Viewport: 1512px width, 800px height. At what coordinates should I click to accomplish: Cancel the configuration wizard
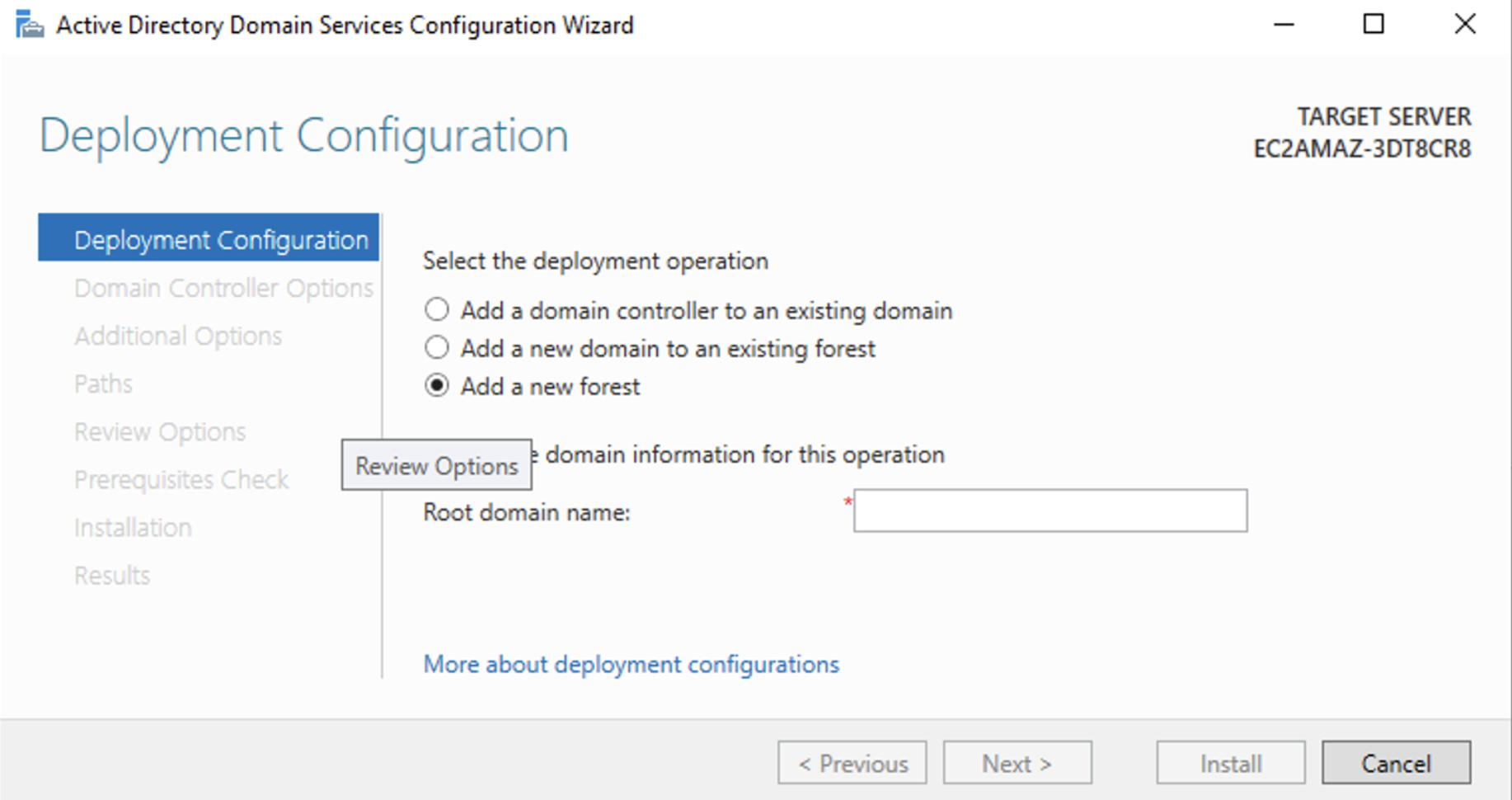(x=1395, y=763)
